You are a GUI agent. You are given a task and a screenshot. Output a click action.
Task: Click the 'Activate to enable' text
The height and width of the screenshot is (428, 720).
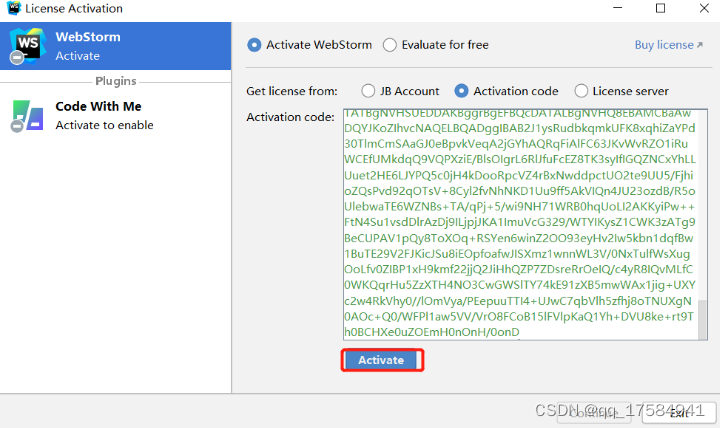click(104, 125)
